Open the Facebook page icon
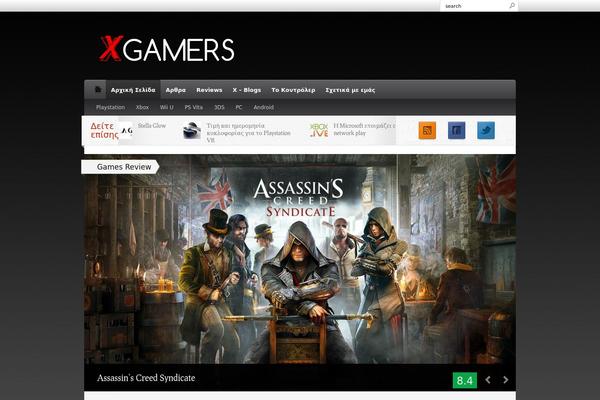The width and height of the screenshot is (600, 400). click(457, 131)
